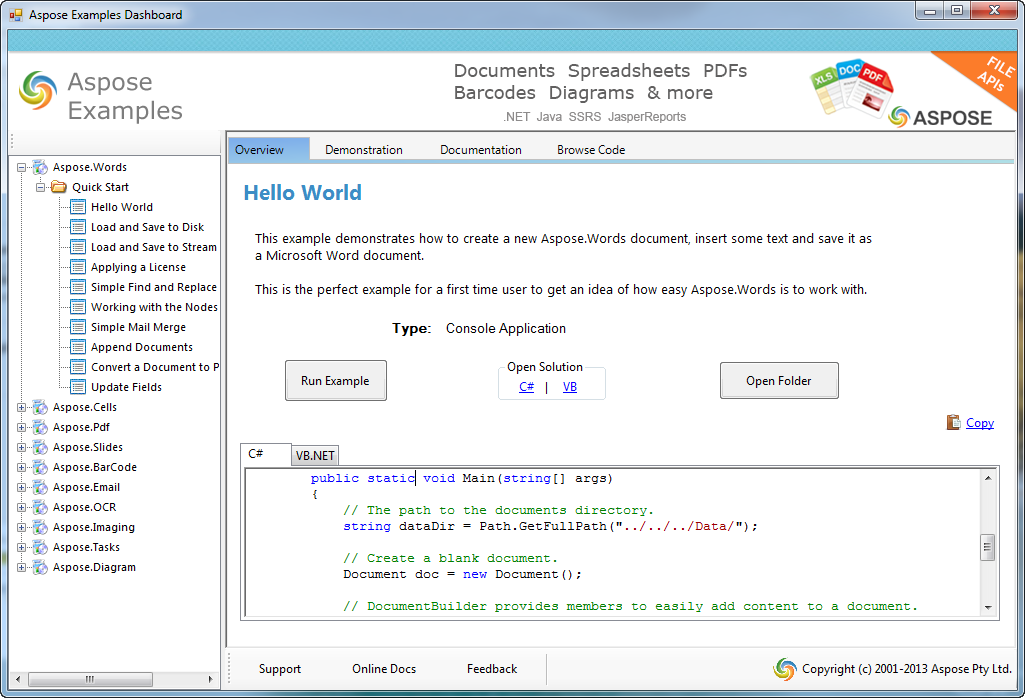This screenshot has height=698, width=1025.
Task: Click the Aspose.Tasks product icon
Action: coord(41,548)
